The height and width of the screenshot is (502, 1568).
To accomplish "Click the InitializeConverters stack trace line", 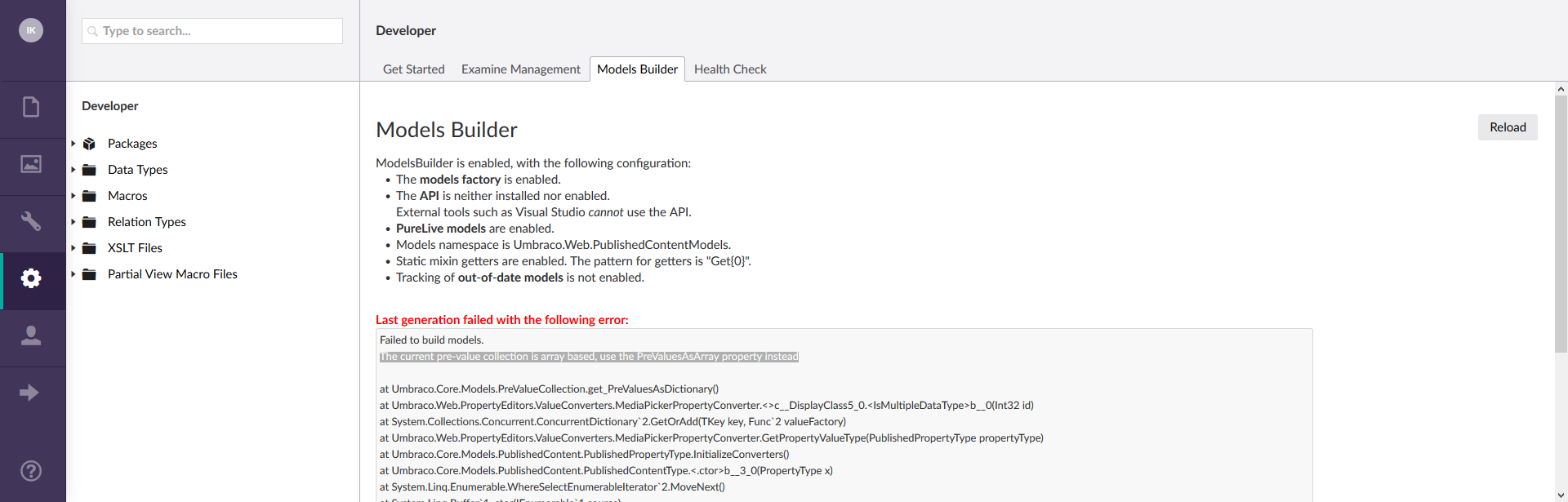I will 584,455.
